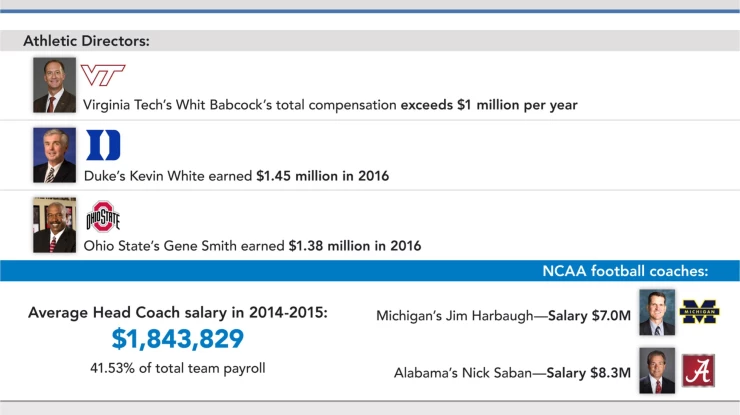
Task: Click 'Ohio State's Gene Smith earned' text
Action: [184, 246]
